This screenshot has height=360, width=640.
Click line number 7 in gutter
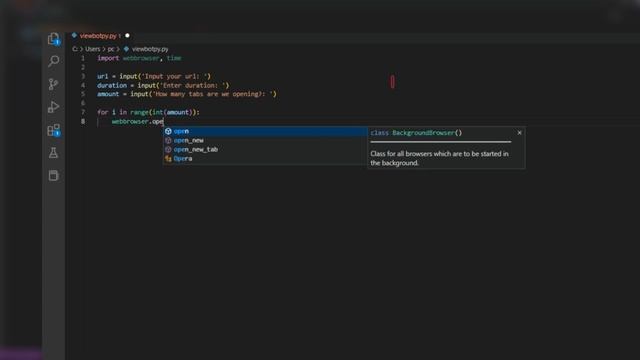[x=83, y=112]
